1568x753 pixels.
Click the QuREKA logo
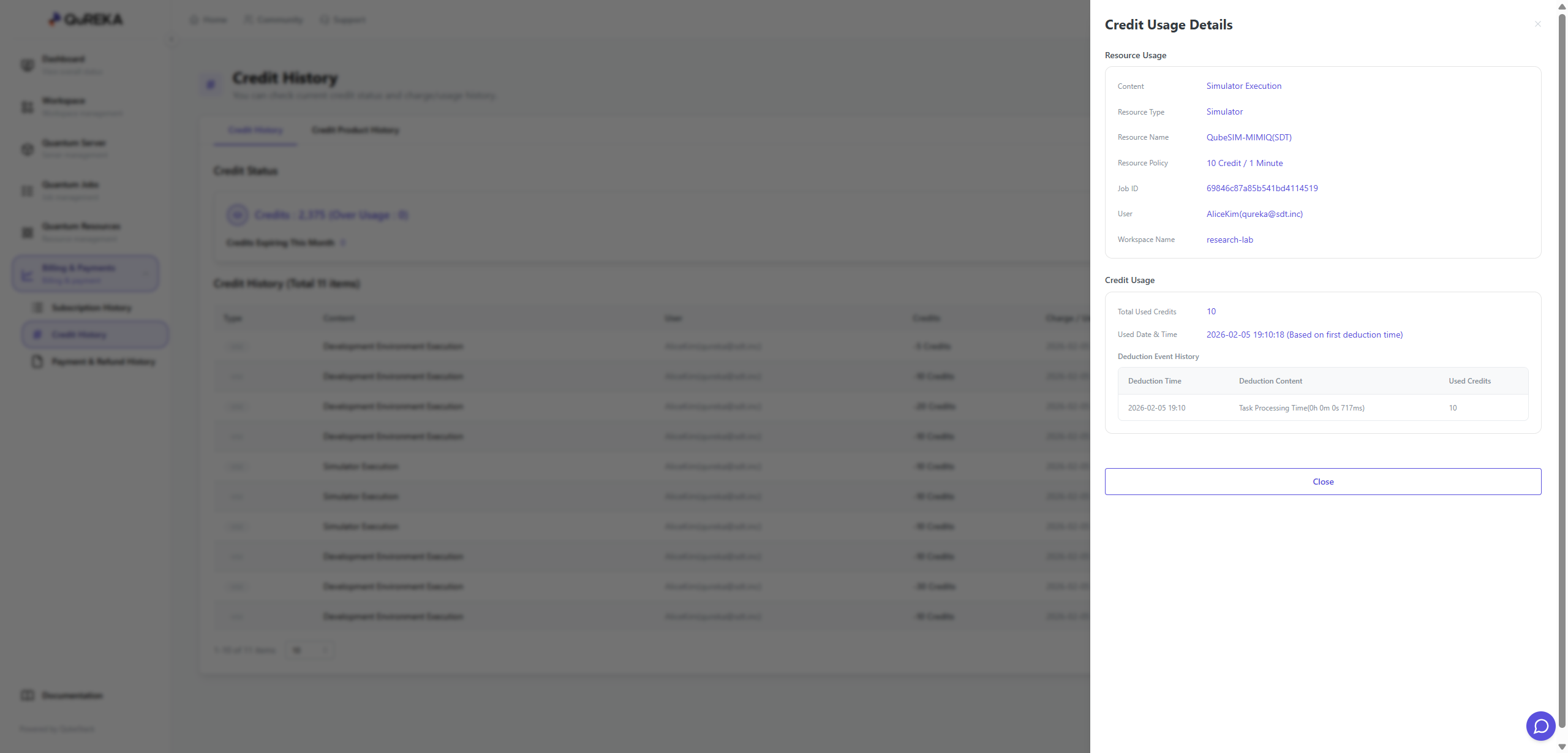[x=86, y=20]
